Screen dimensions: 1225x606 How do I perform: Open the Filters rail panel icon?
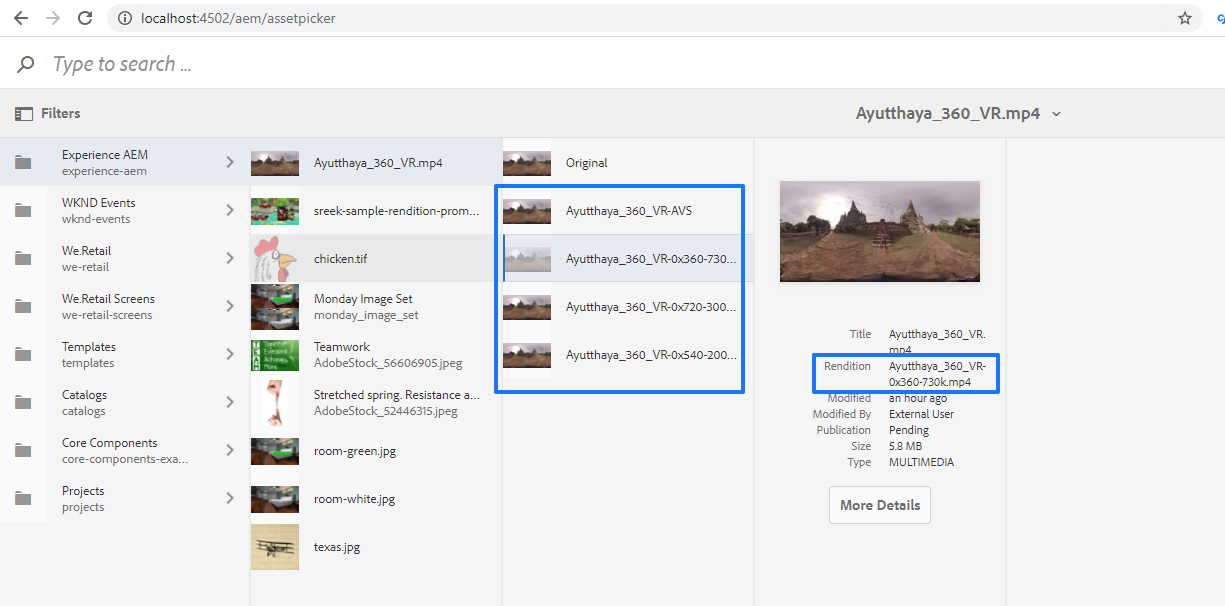pos(24,114)
